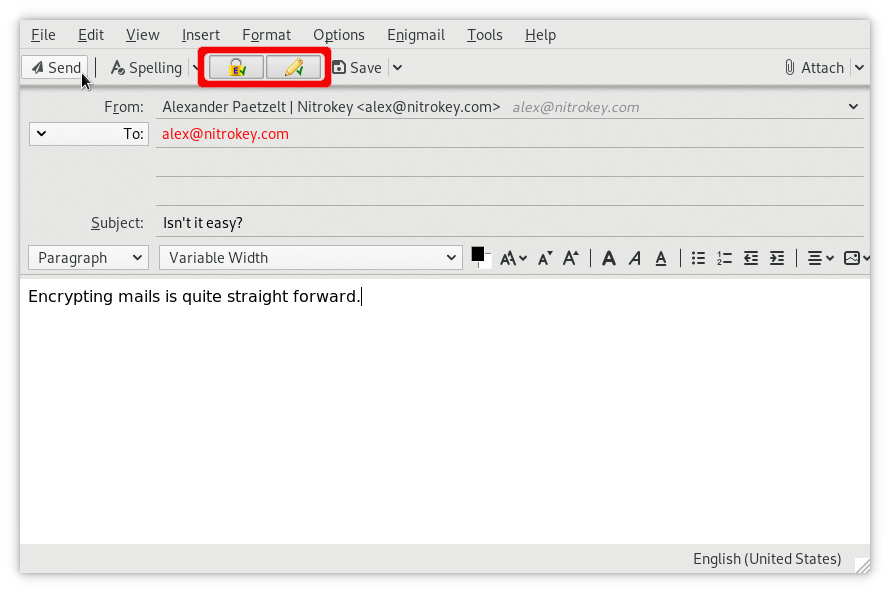
Task: Expand the From identity dropdown
Action: click(853, 107)
